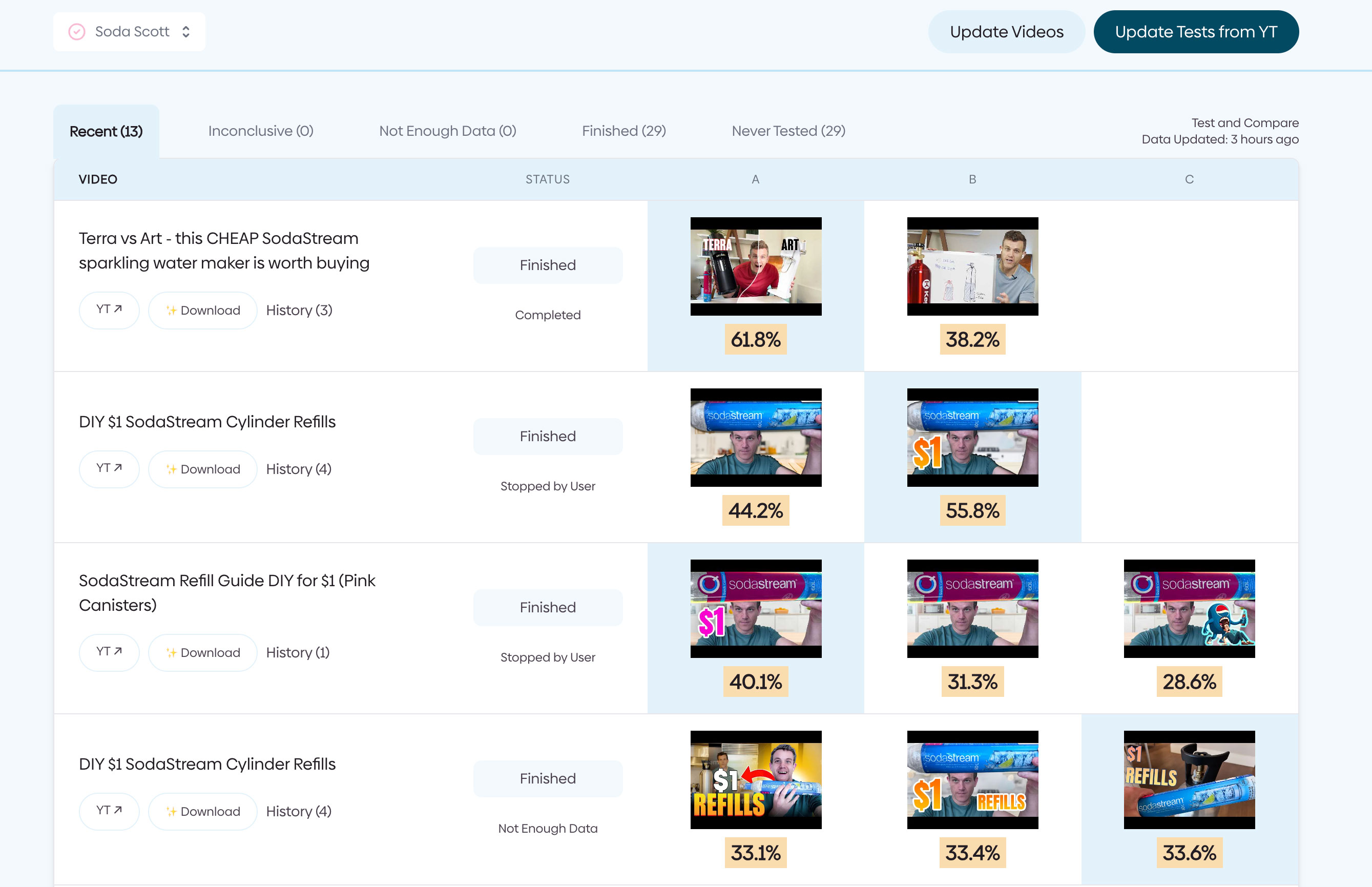Open History (1) for SodaStream Refill Guide
Viewport: 1372px width, 887px height.
coord(297,652)
